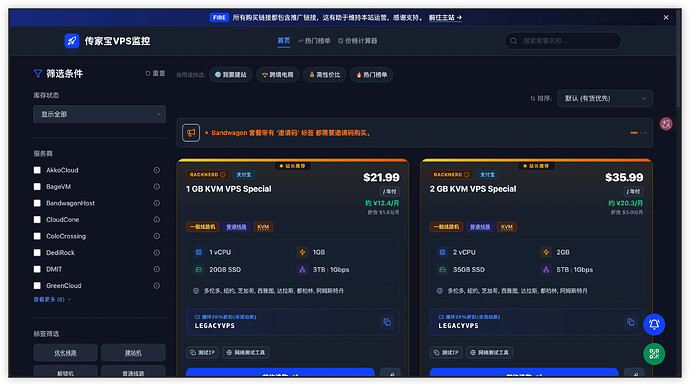The width and height of the screenshot is (690, 385).
Task: Expand 查看更多 (8) provider list
Action: point(52,300)
